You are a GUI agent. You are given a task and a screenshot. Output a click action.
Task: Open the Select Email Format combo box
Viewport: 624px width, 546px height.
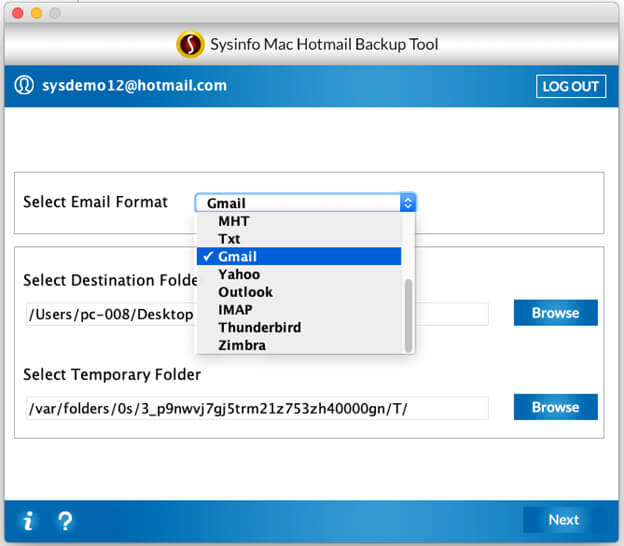(305, 203)
